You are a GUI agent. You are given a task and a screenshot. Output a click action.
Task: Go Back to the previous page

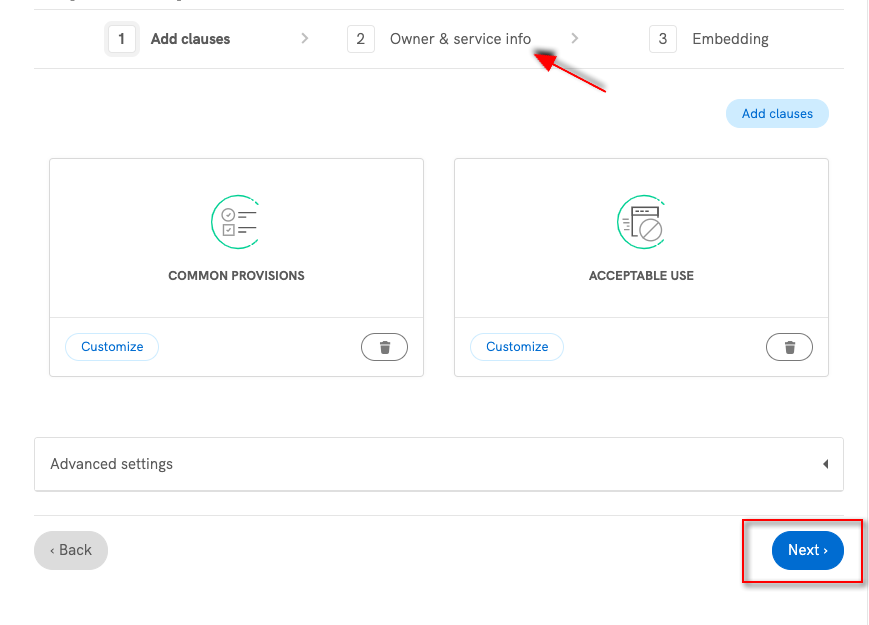[71, 550]
